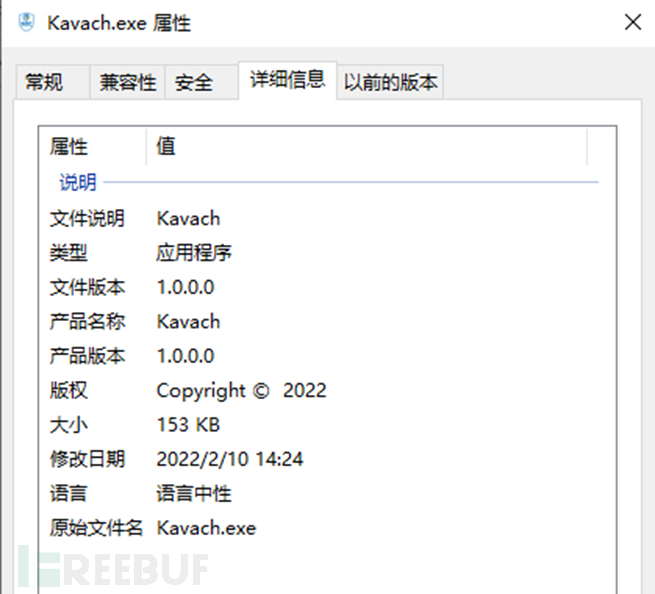Select the 文件版本 row label
Viewport: 655px width, 594px height.
87,287
